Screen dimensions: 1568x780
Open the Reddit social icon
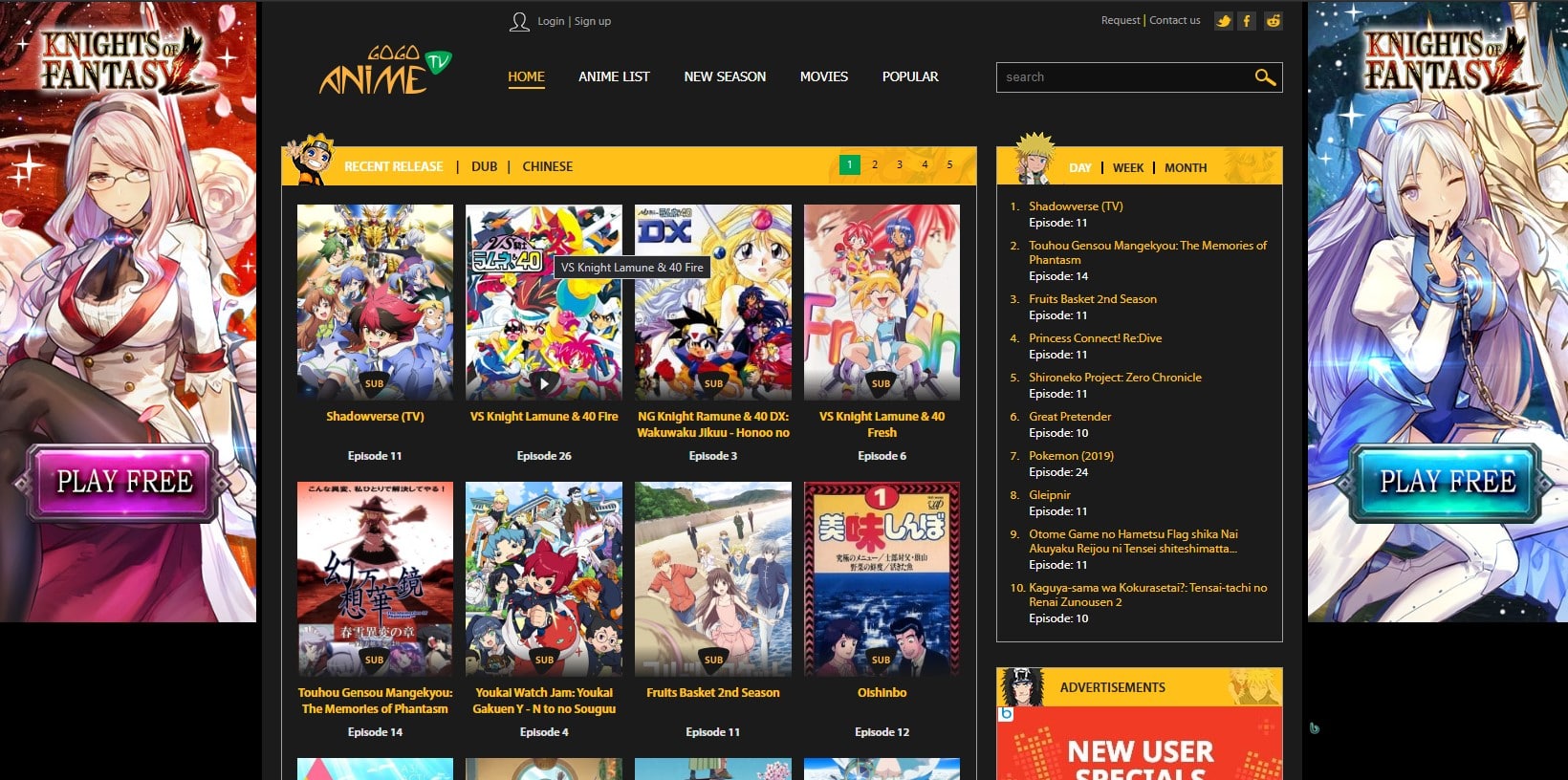[1273, 21]
